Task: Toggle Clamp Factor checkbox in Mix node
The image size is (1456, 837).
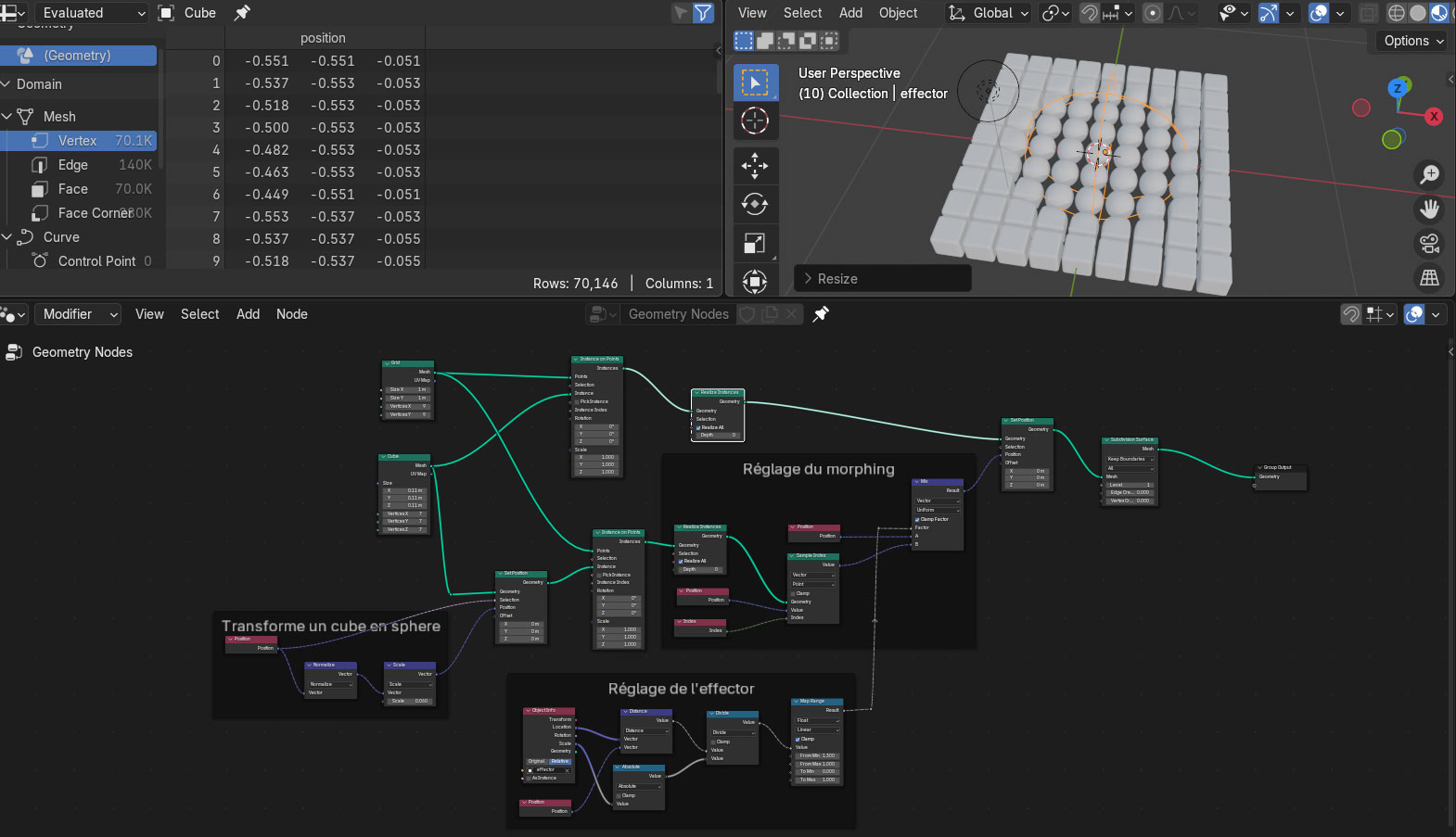Action: [x=919, y=519]
